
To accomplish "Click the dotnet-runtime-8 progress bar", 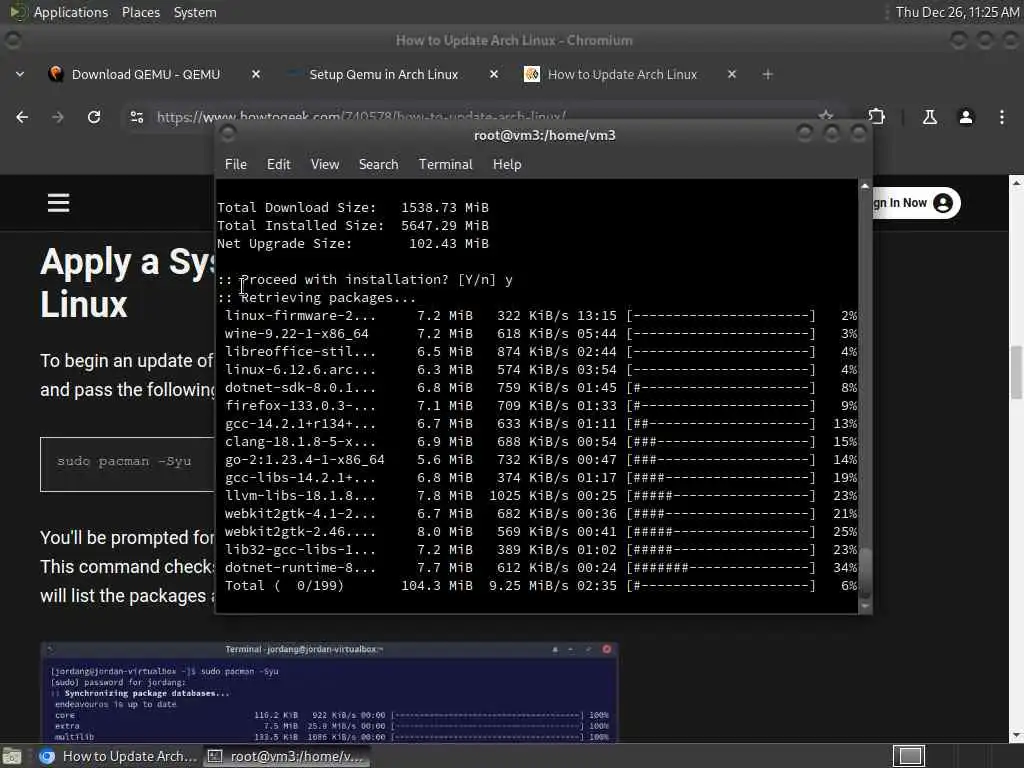I will pos(721,568).
